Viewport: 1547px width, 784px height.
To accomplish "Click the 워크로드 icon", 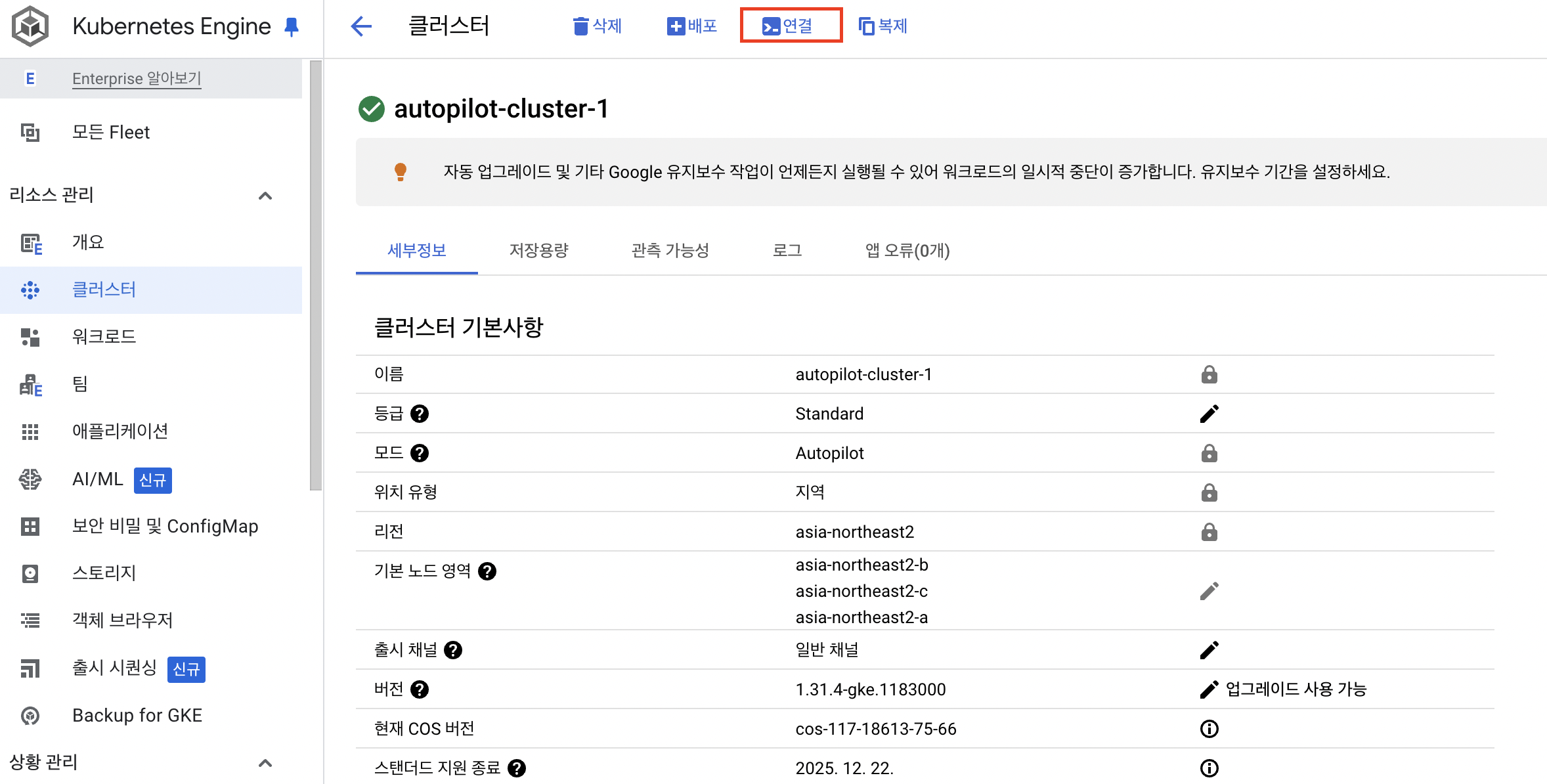I will (30, 337).
